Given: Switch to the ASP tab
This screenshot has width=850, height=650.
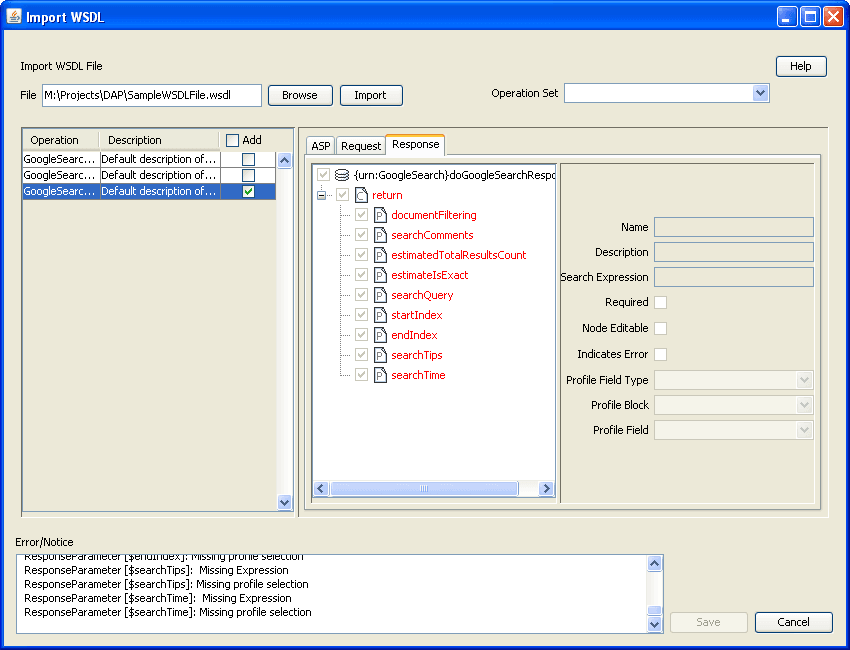Looking at the screenshot, I should tap(321, 146).
